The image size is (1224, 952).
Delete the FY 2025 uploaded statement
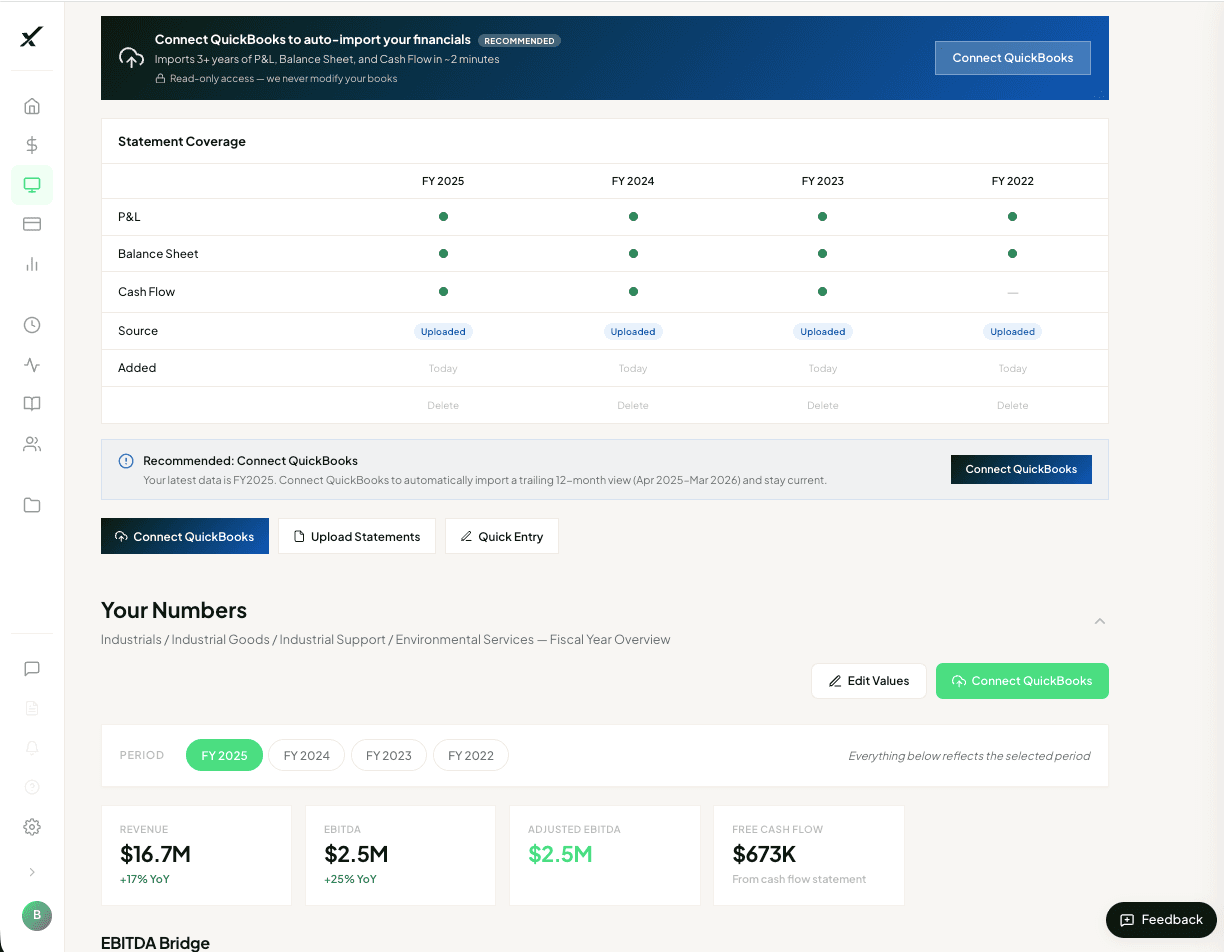442,405
